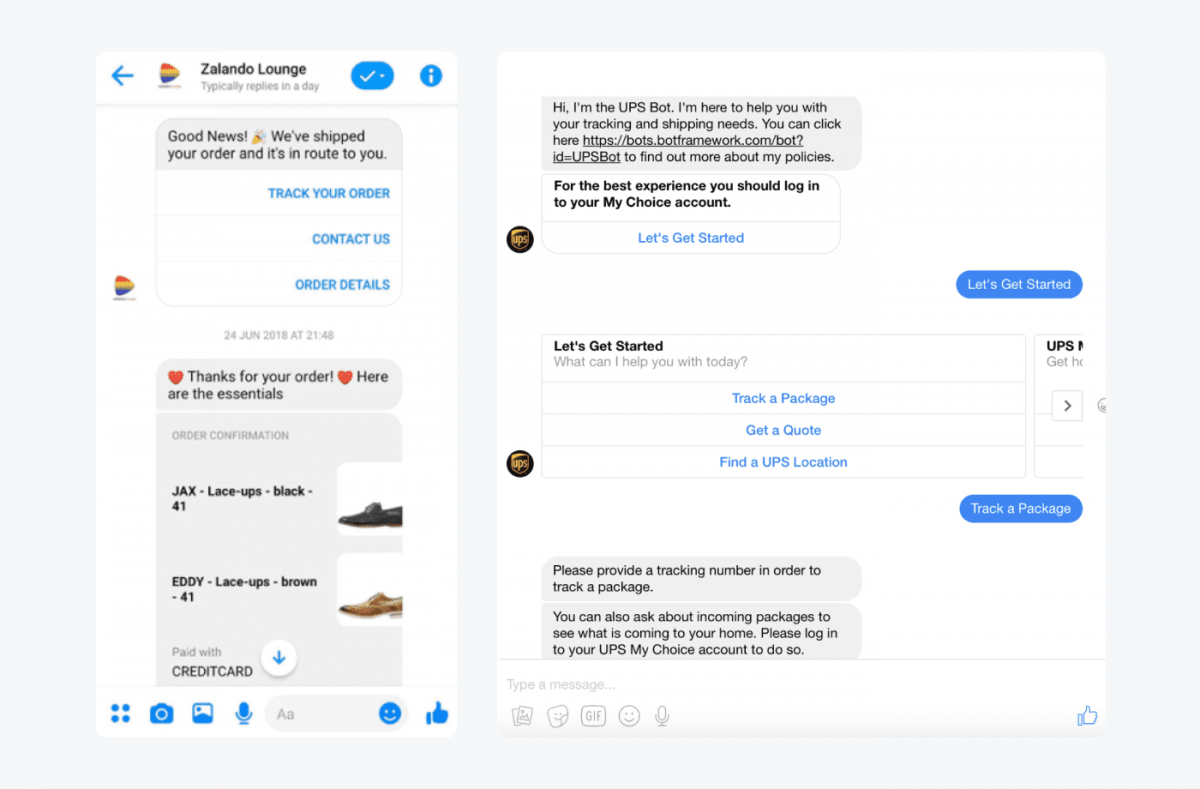Send a thumbs up in Zalando conversation
Screen dimensions: 1200x789
(x=437, y=713)
